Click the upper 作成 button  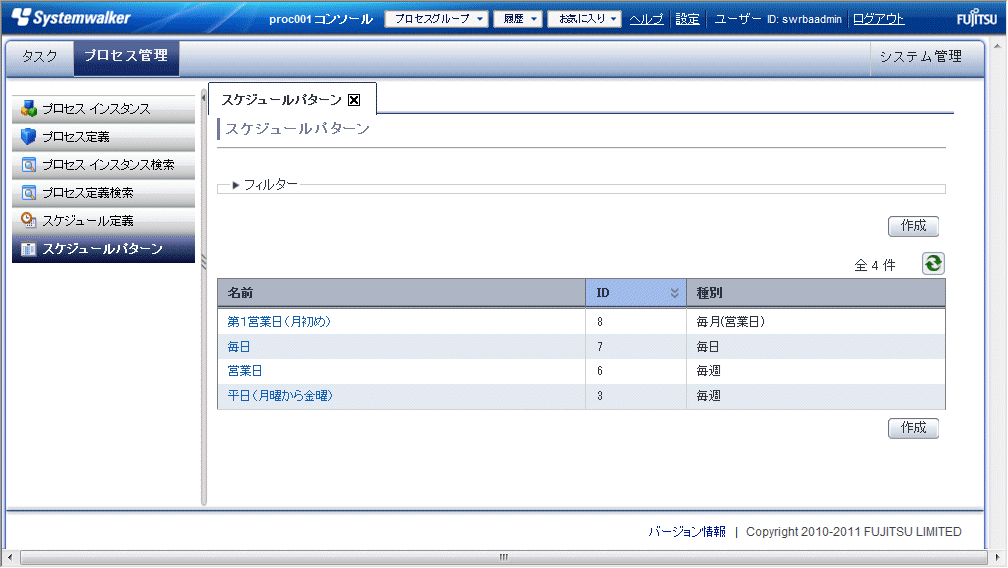(913, 226)
